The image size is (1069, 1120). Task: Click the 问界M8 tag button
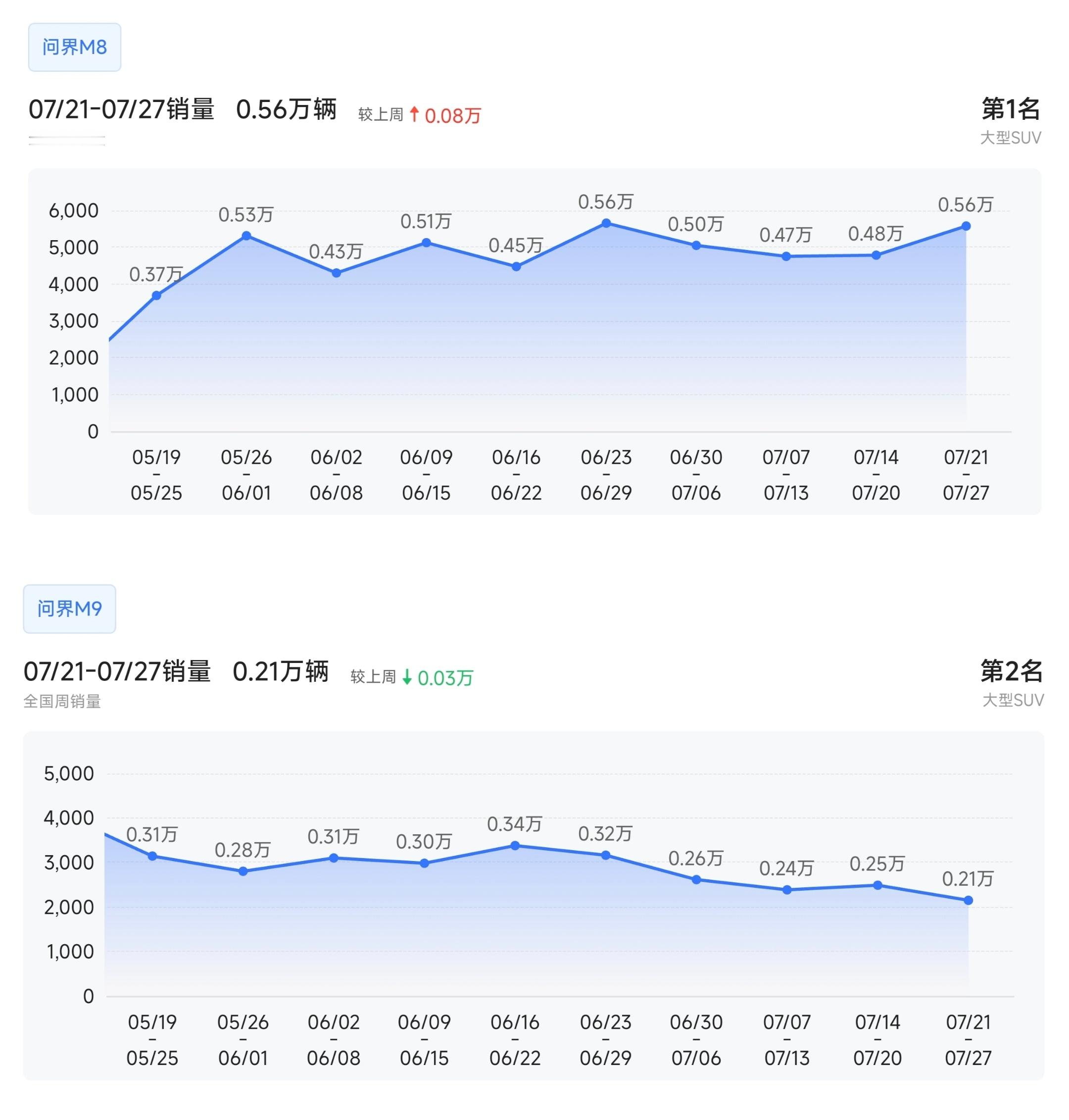(75, 48)
